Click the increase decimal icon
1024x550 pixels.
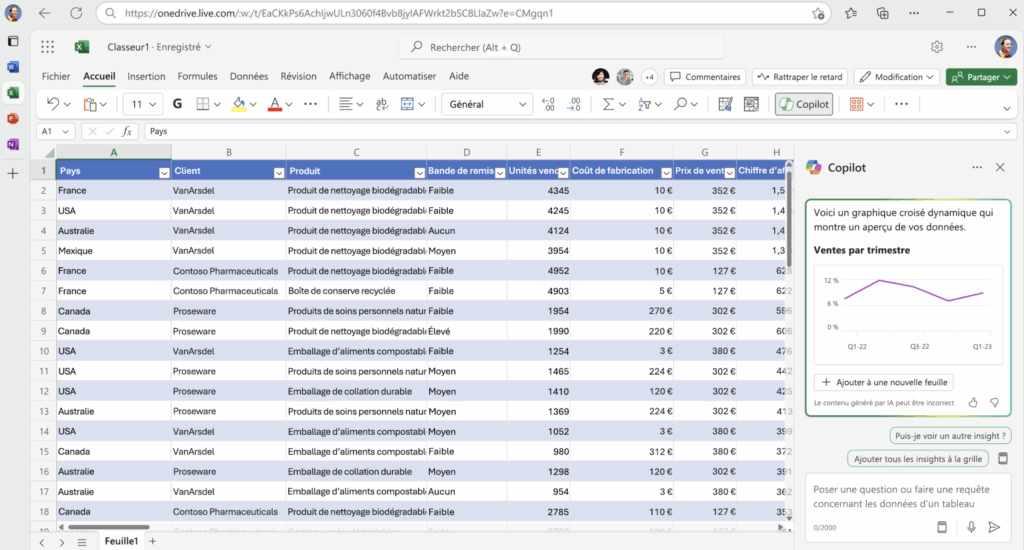tap(548, 104)
